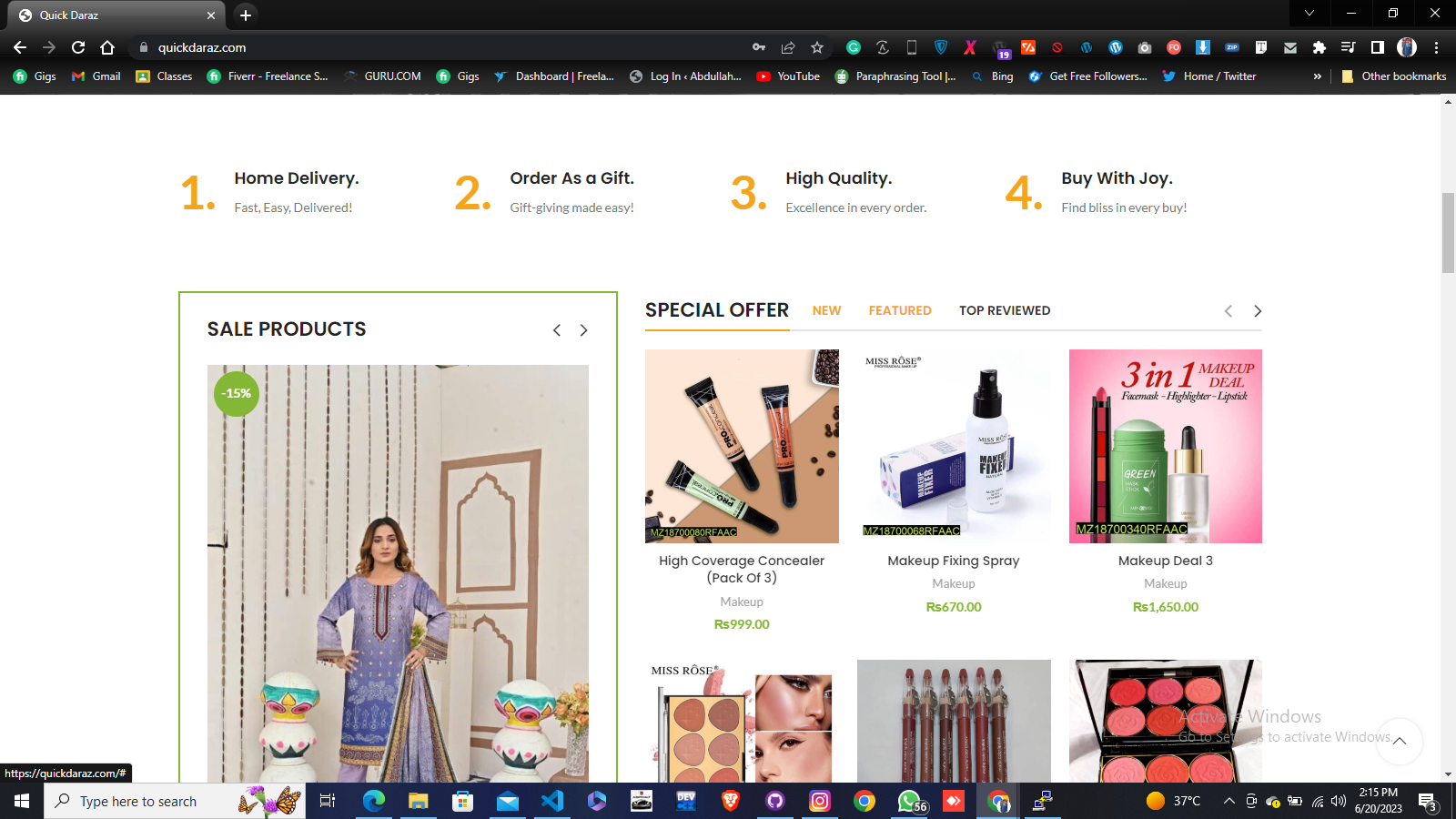The height and width of the screenshot is (819, 1456).
Task: Open the camera screenshot extension icon
Action: pos(1145,47)
